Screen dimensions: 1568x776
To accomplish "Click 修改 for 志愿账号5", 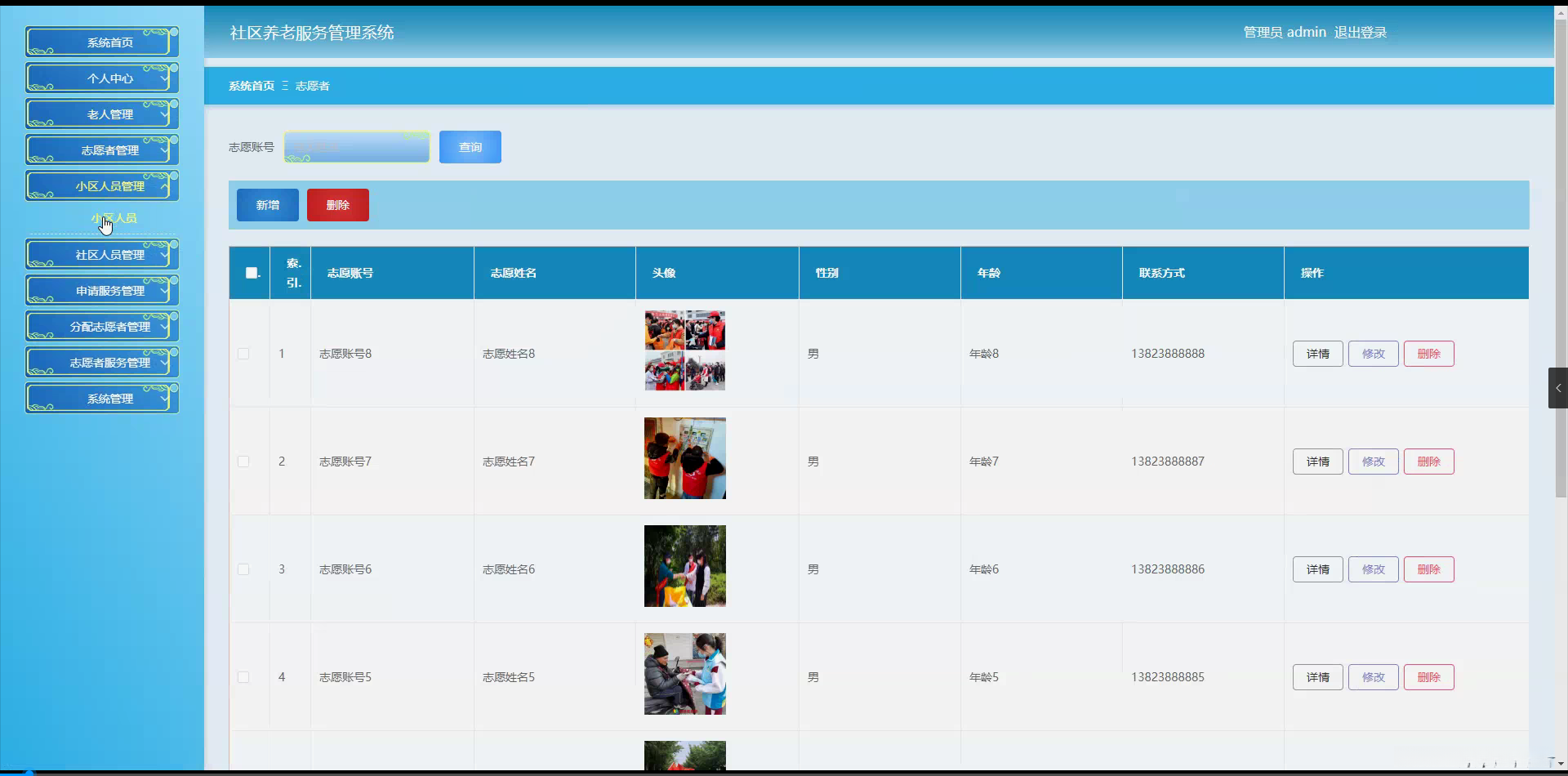I will coord(1374,677).
